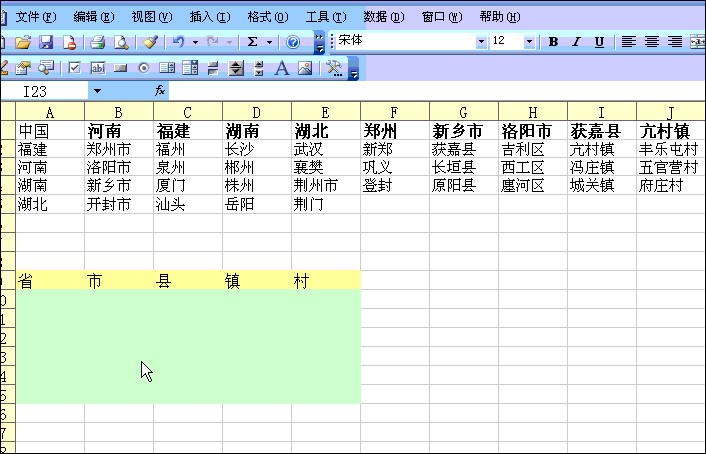Expand the Undo history dropdown arrow
This screenshot has width=706, height=454.
[x=195, y=42]
